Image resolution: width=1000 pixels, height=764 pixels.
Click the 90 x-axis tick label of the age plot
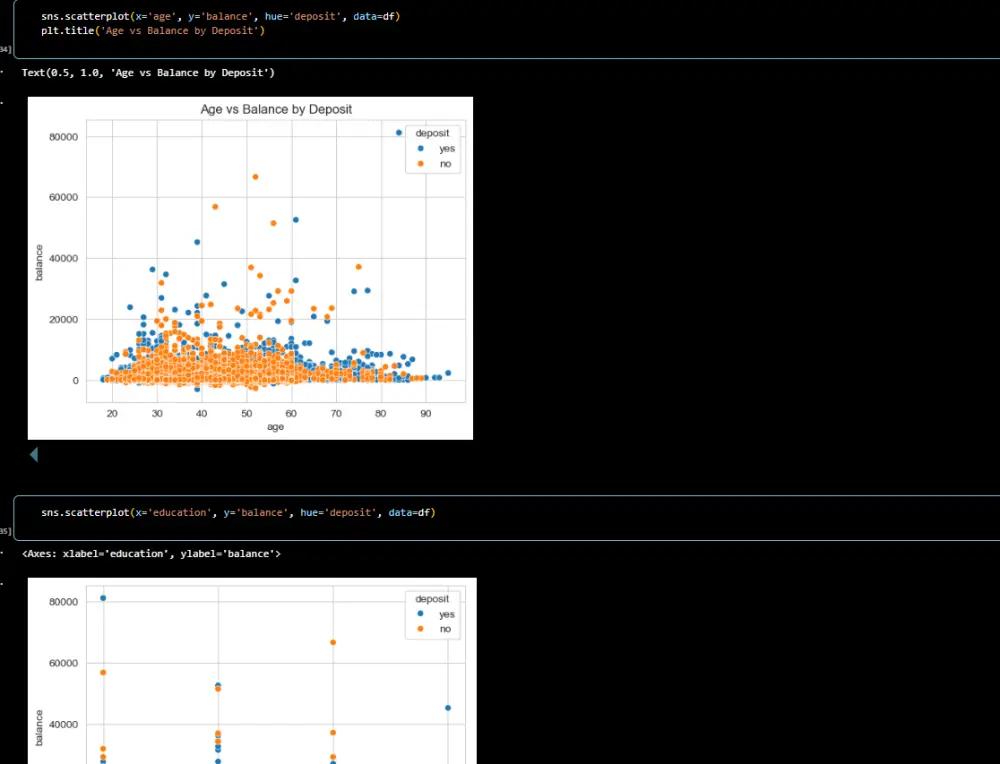point(425,413)
